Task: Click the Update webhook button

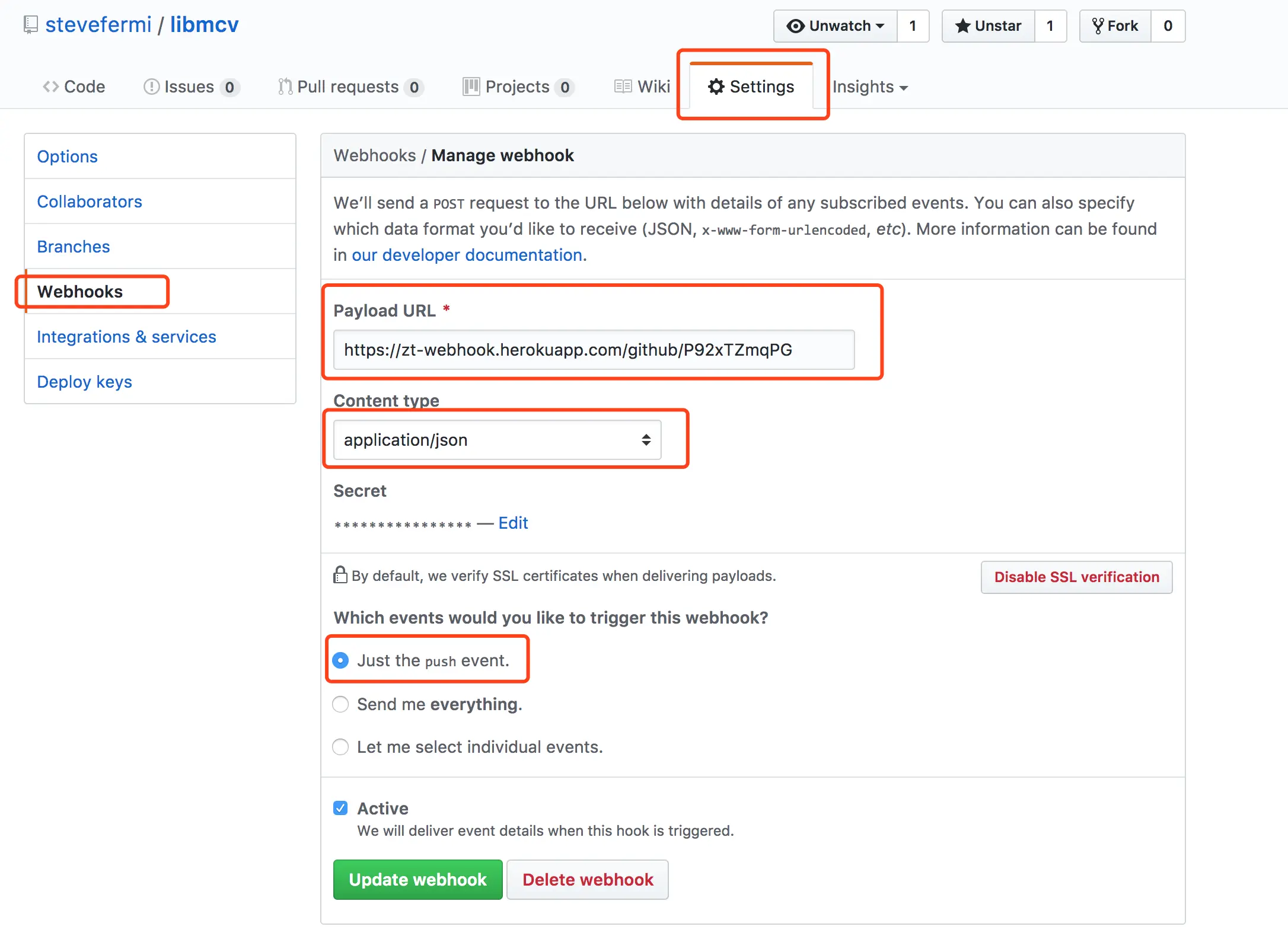Action: click(x=417, y=880)
